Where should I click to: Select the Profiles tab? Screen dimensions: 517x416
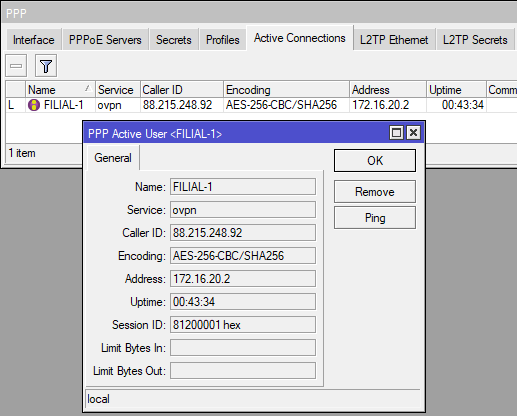click(x=223, y=40)
